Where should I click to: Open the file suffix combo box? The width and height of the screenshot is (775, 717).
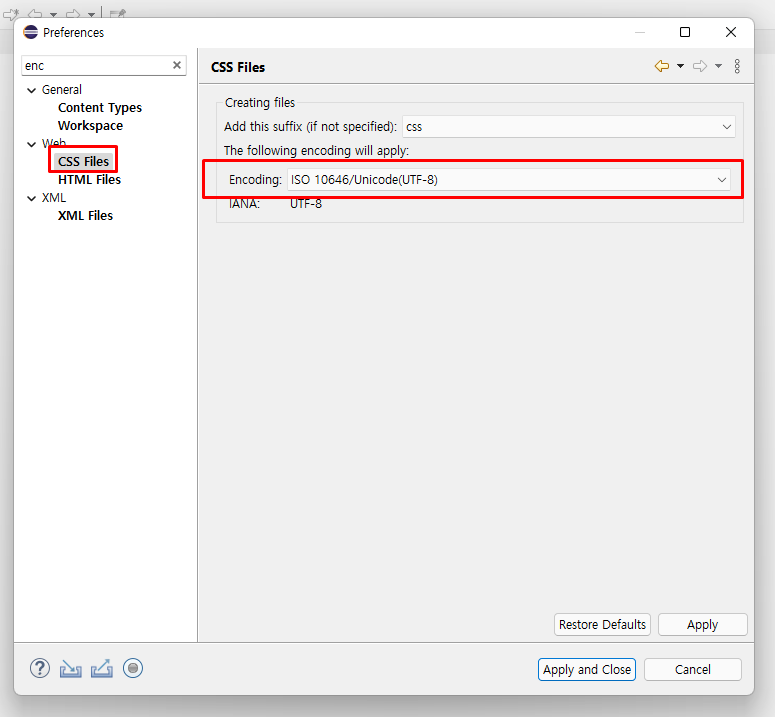[568, 127]
